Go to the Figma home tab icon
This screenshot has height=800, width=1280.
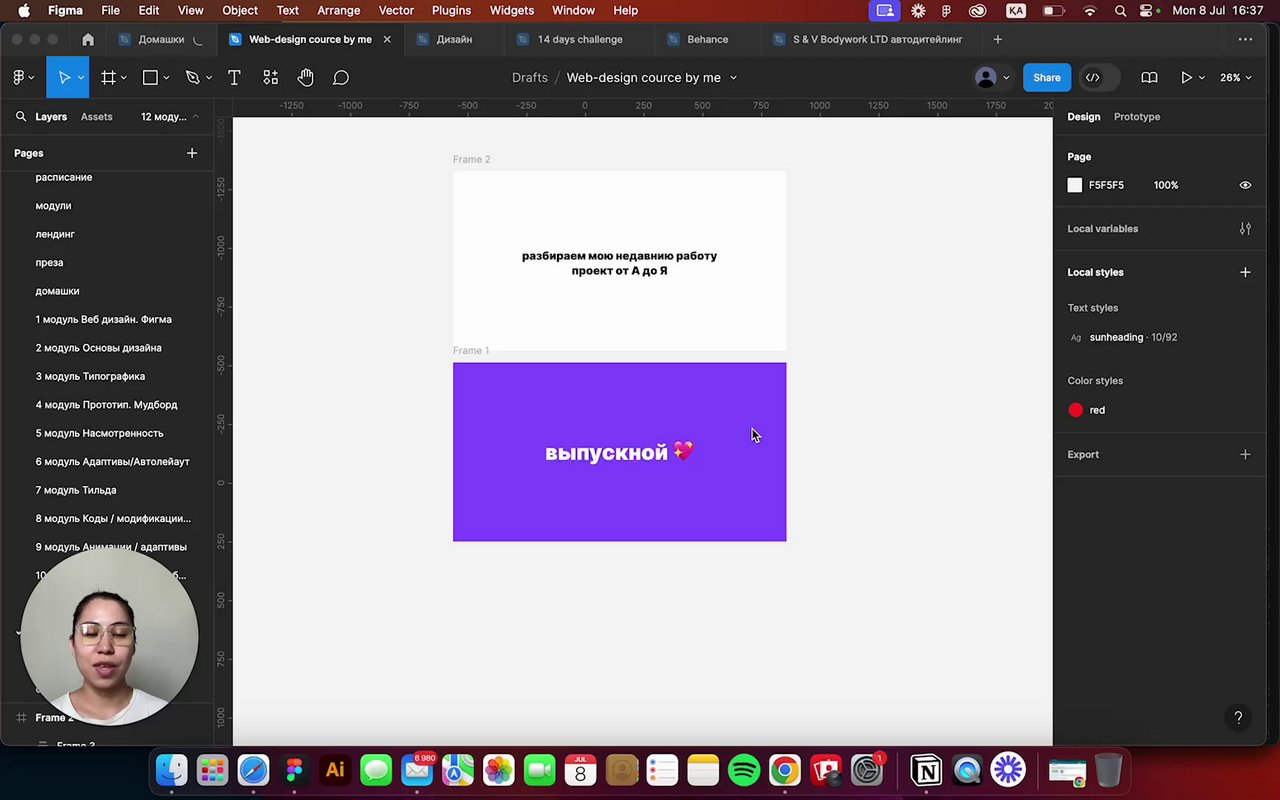(x=88, y=39)
